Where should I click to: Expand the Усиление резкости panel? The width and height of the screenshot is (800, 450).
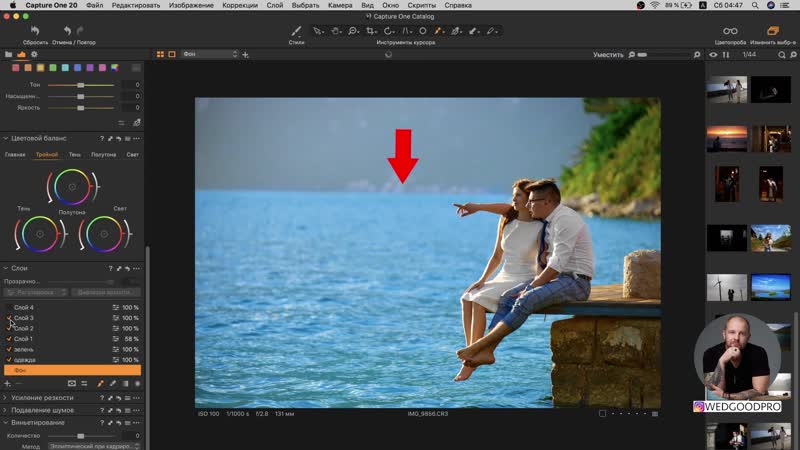click(6, 397)
